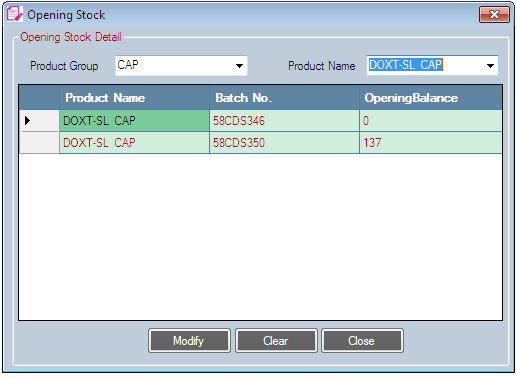The width and height of the screenshot is (517, 378).
Task: Click the Close button at bottom
Action: [x=362, y=341]
